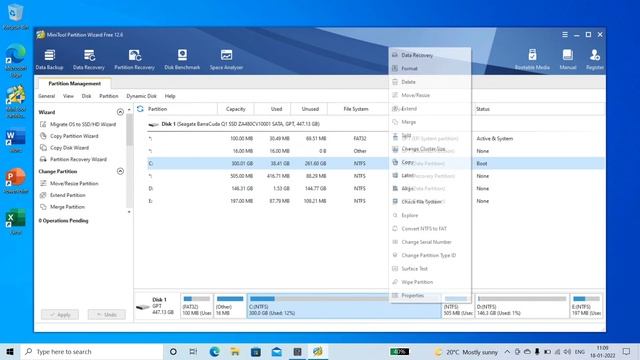
Task: Click the Windows Start button
Action: tap(10, 351)
